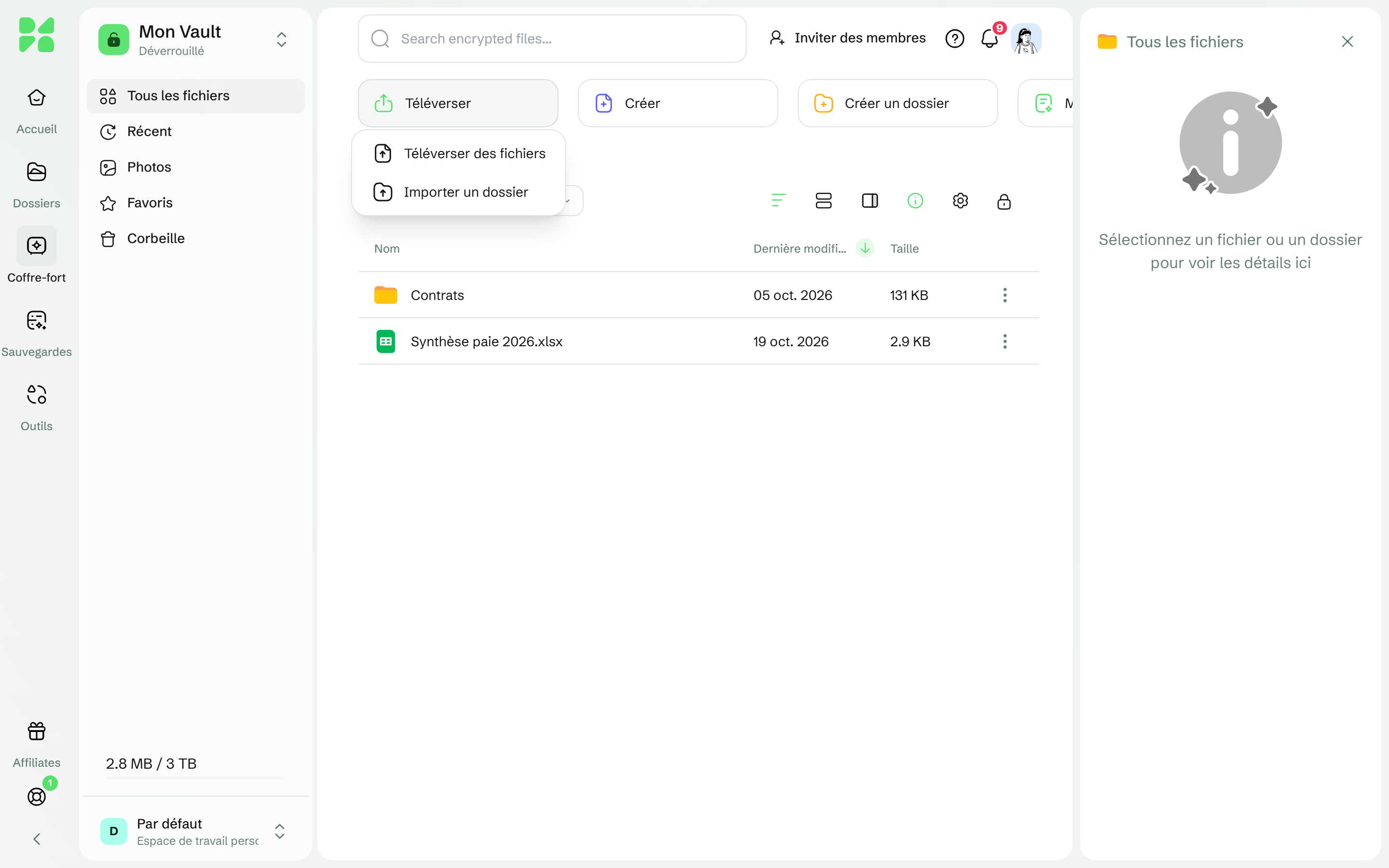The image size is (1389, 868).
Task: Go to Récent files
Action: point(196,132)
